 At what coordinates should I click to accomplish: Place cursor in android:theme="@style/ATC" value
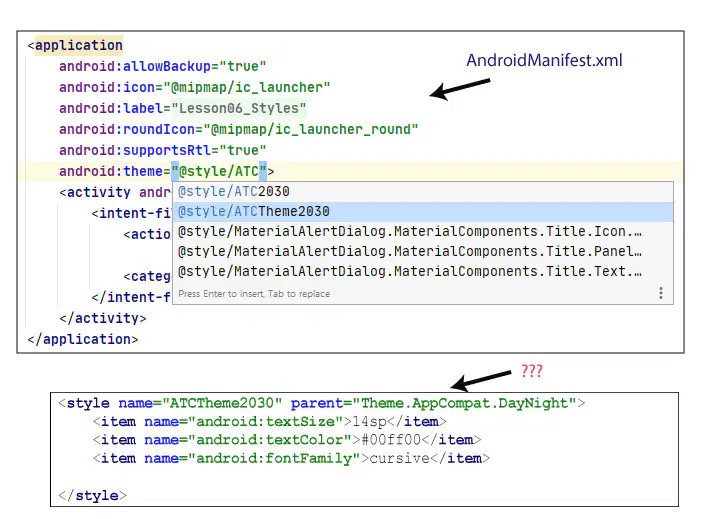[x=219, y=171]
